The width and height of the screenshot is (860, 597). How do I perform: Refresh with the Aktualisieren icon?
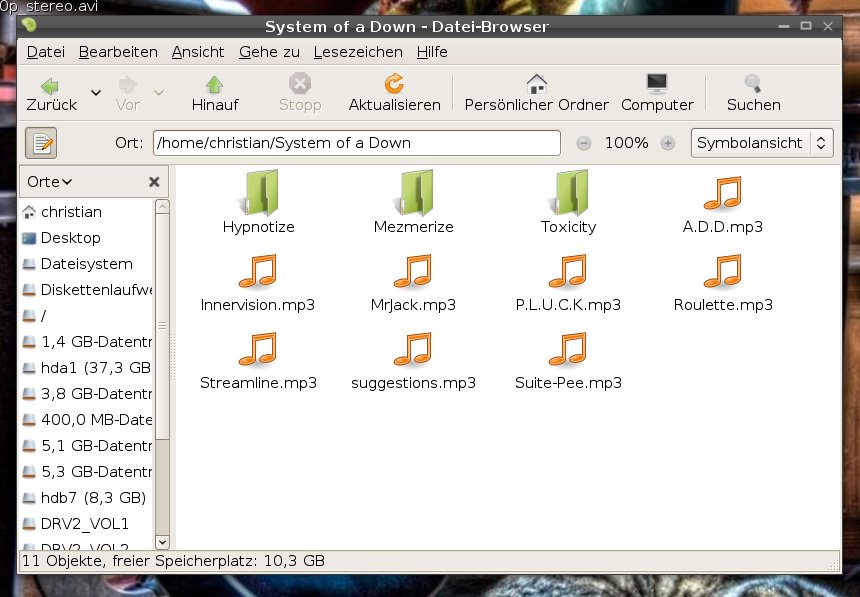(x=394, y=84)
